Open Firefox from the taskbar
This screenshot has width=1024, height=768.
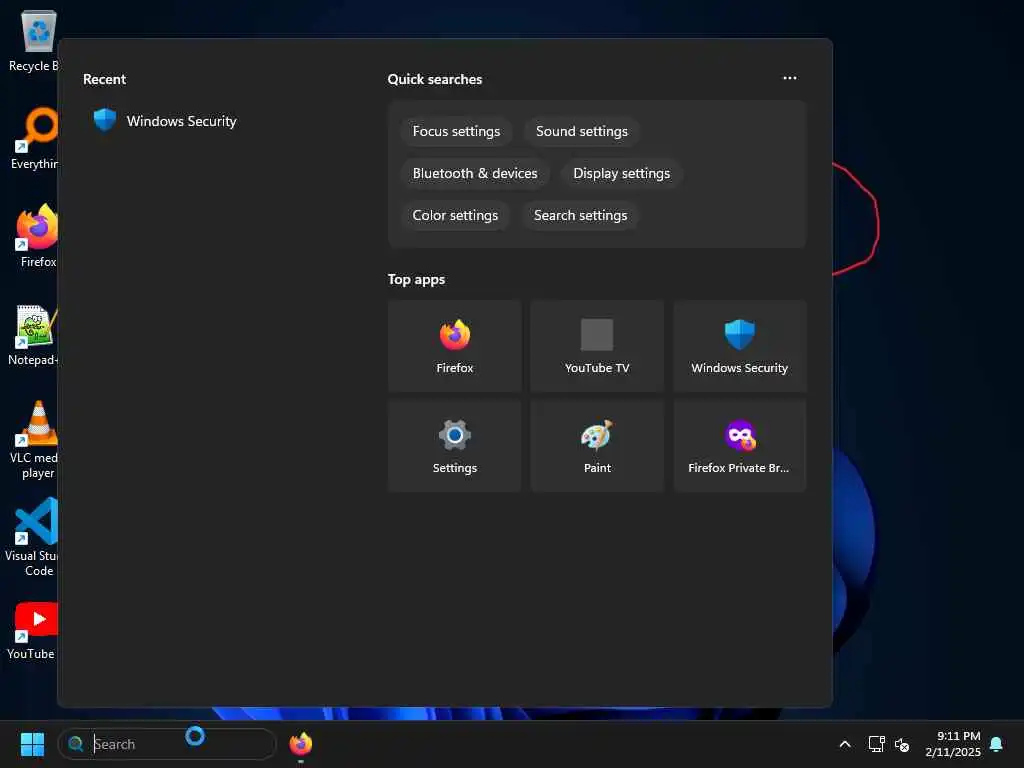tap(300, 744)
